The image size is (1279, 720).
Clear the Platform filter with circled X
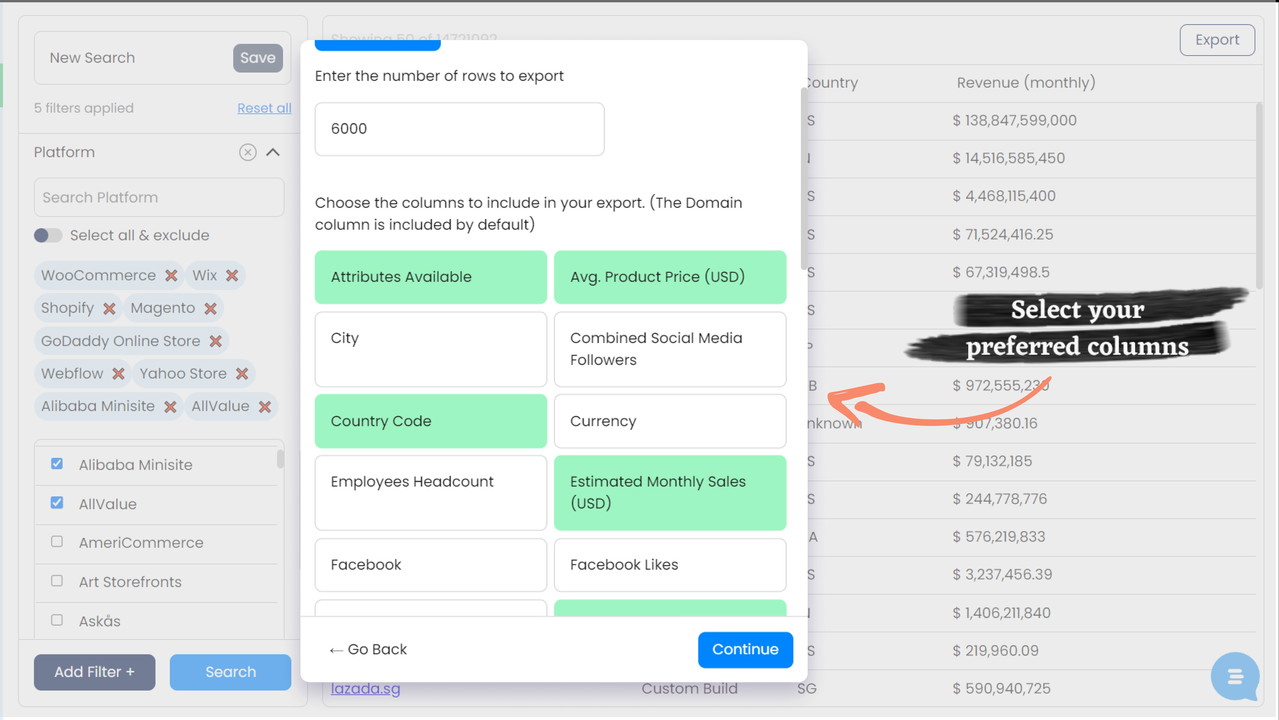pyautogui.click(x=247, y=153)
